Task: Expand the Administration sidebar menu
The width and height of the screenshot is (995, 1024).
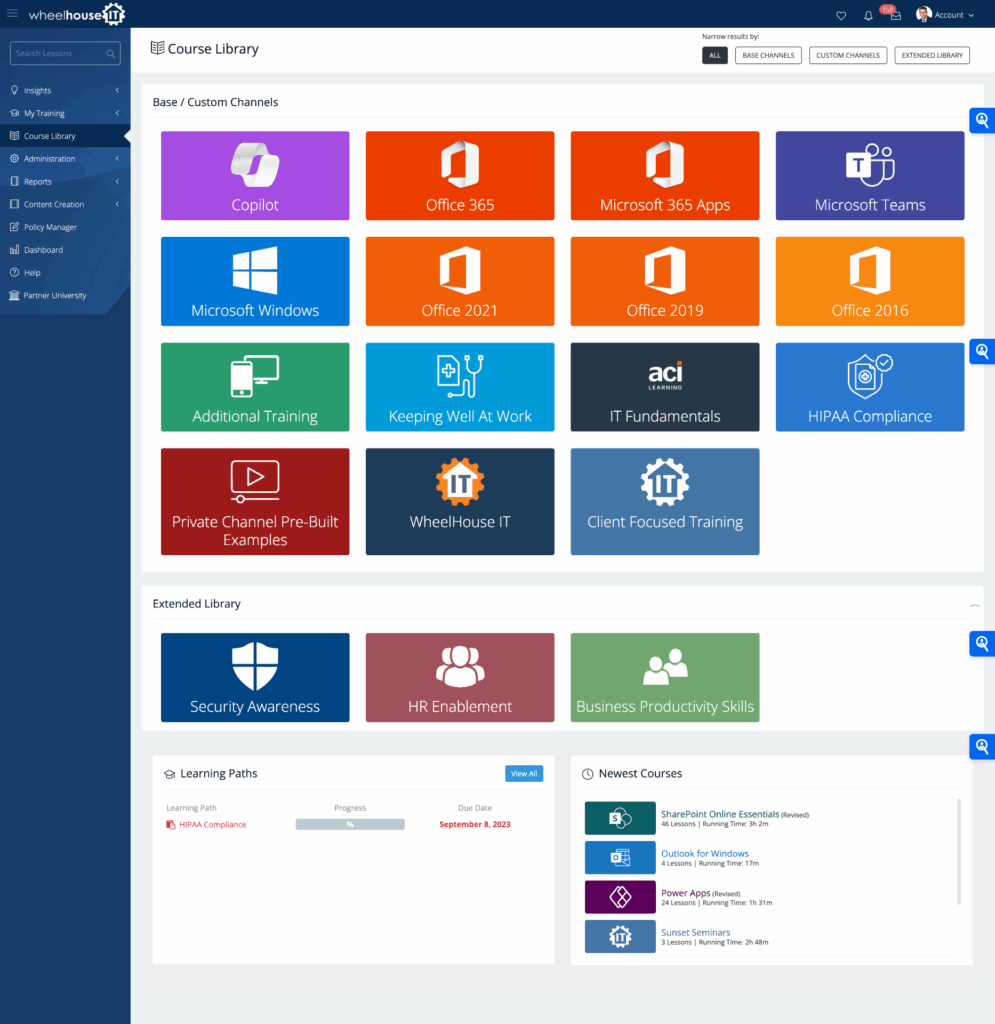Action: pyautogui.click(x=65, y=159)
